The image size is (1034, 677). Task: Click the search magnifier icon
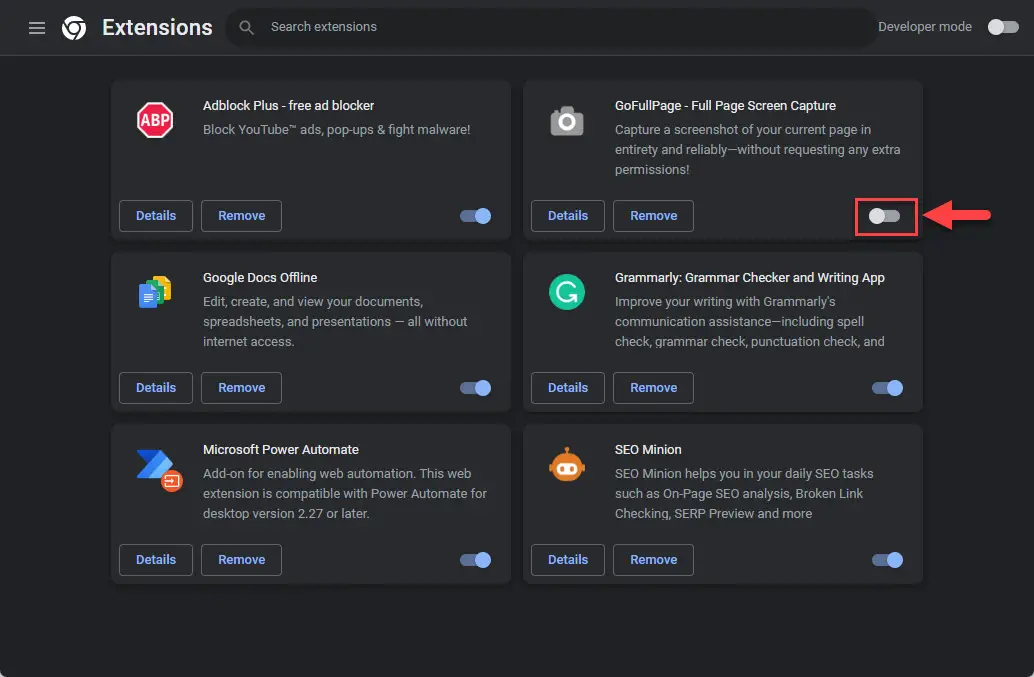pyautogui.click(x=246, y=27)
